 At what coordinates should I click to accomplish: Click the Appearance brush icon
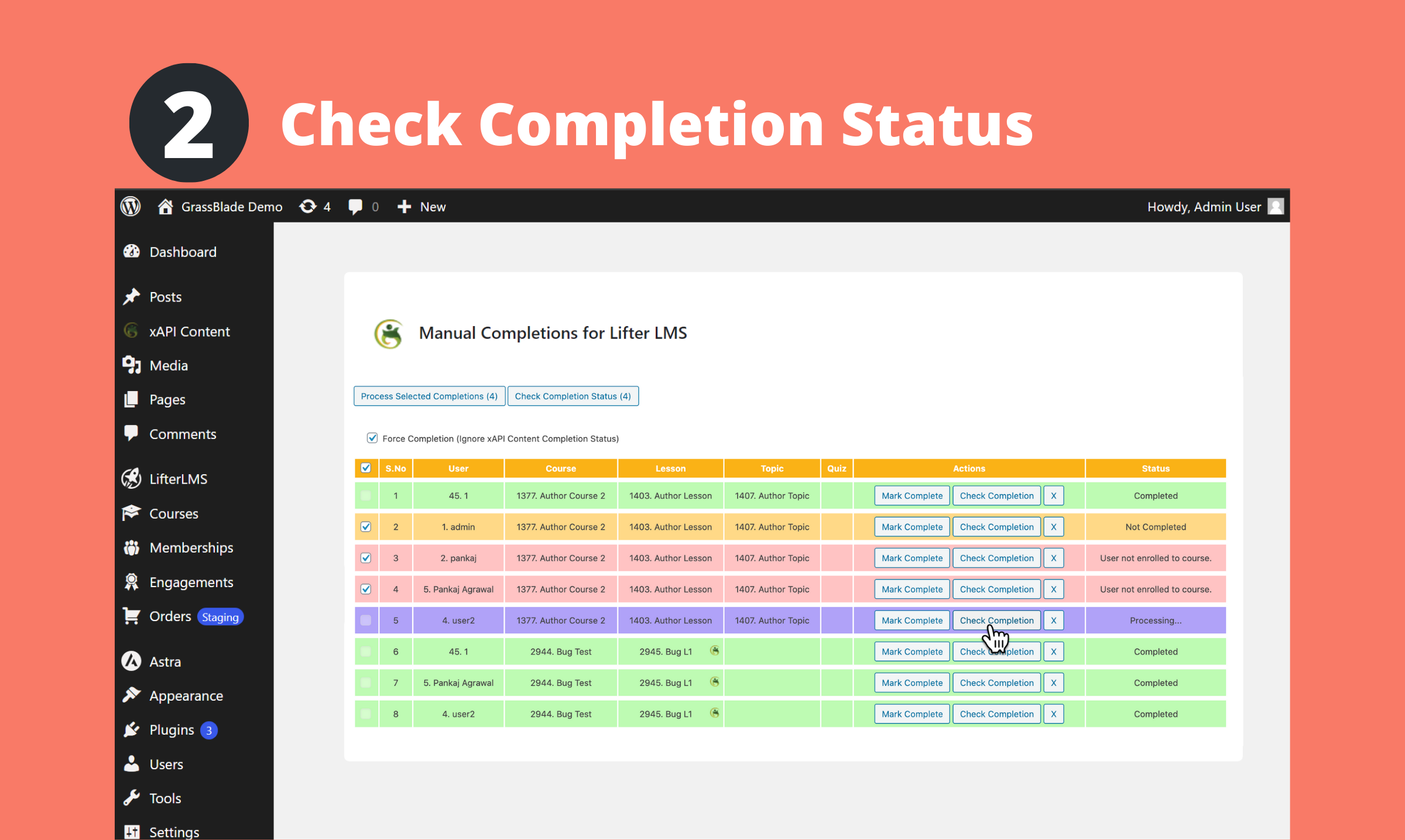132,695
